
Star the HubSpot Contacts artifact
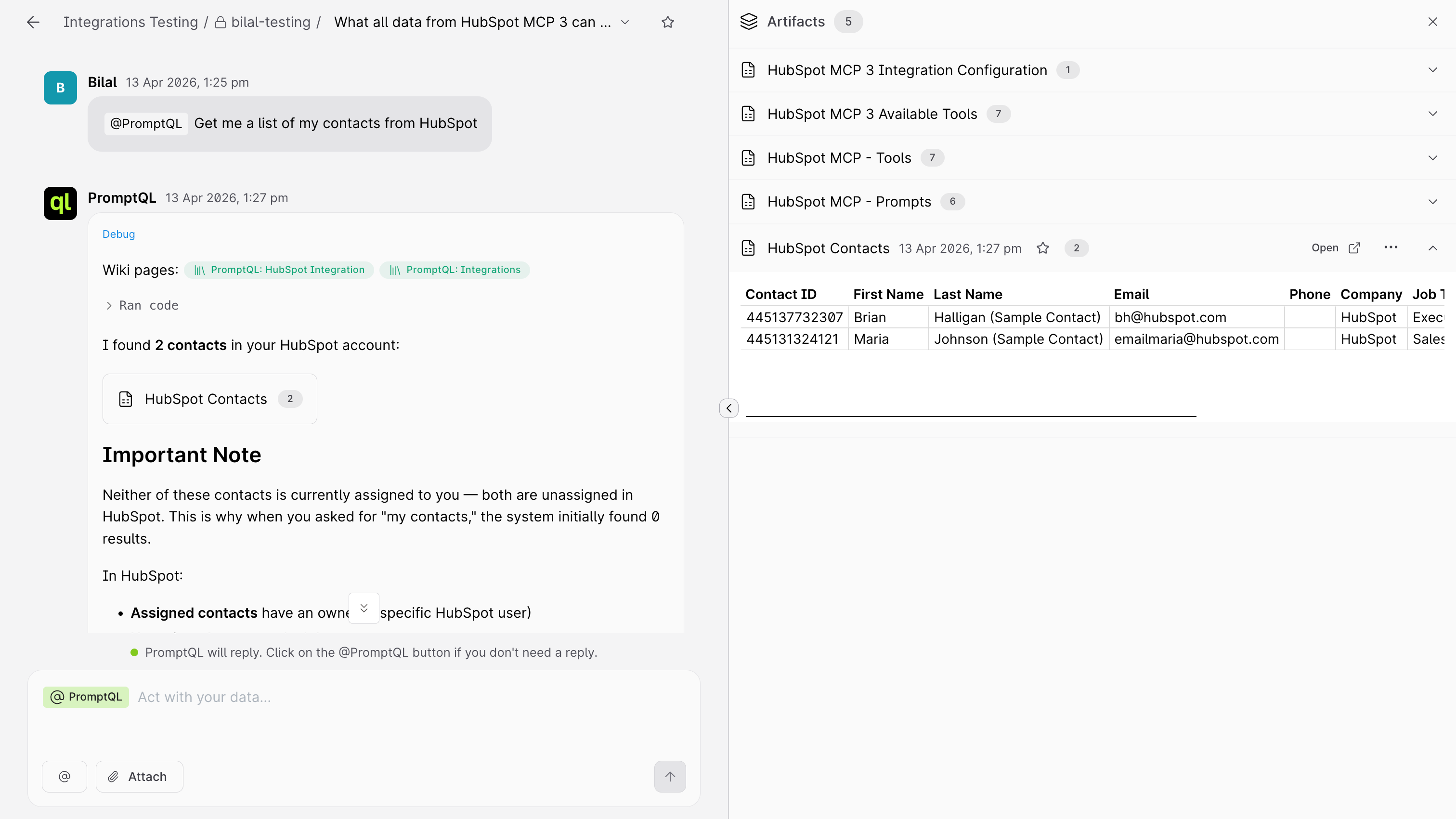click(1043, 248)
